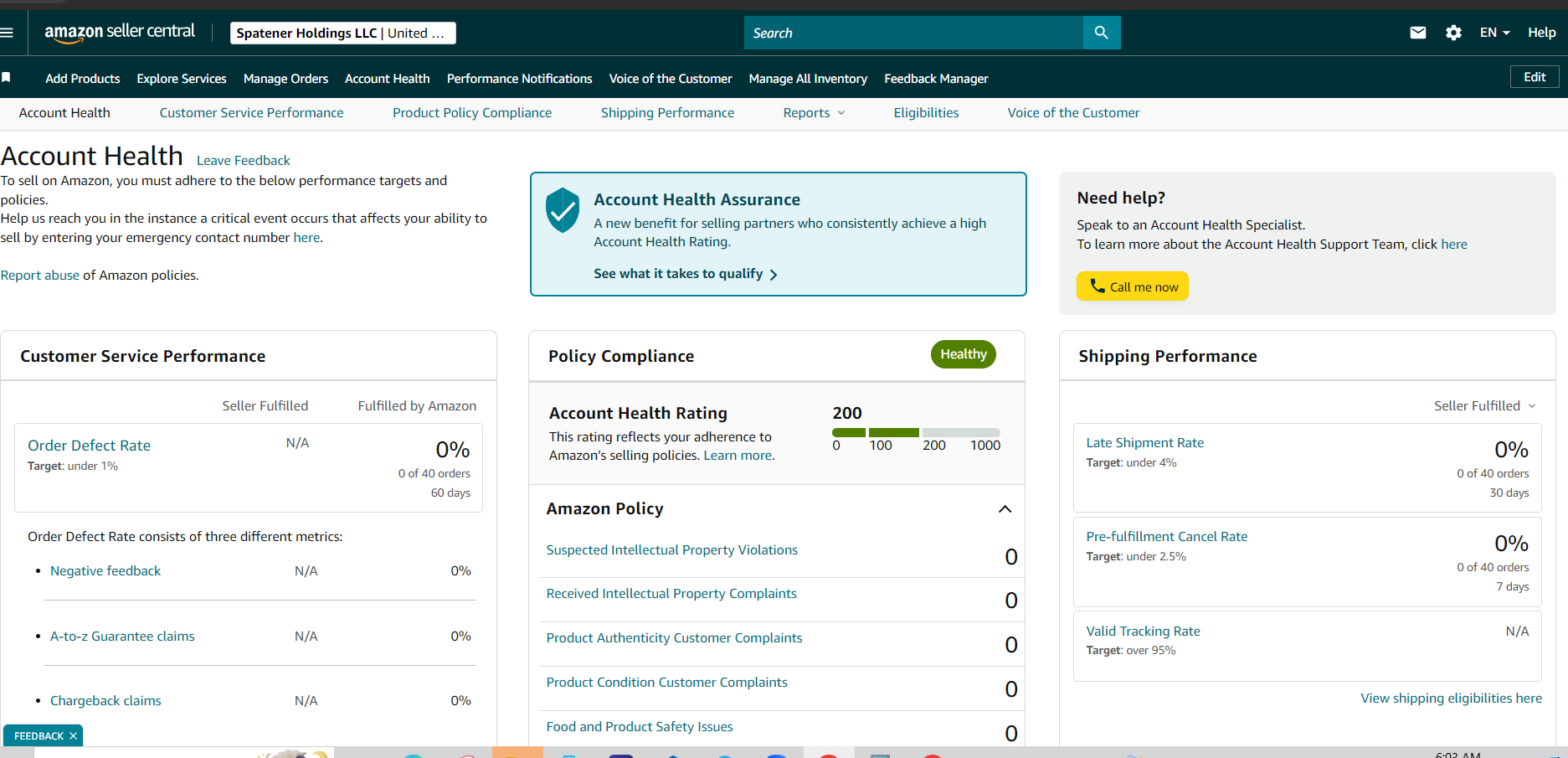Viewport: 1568px width, 758px height.
Task: Click the Healthy status badge
Action: click(x=964, y=354)
